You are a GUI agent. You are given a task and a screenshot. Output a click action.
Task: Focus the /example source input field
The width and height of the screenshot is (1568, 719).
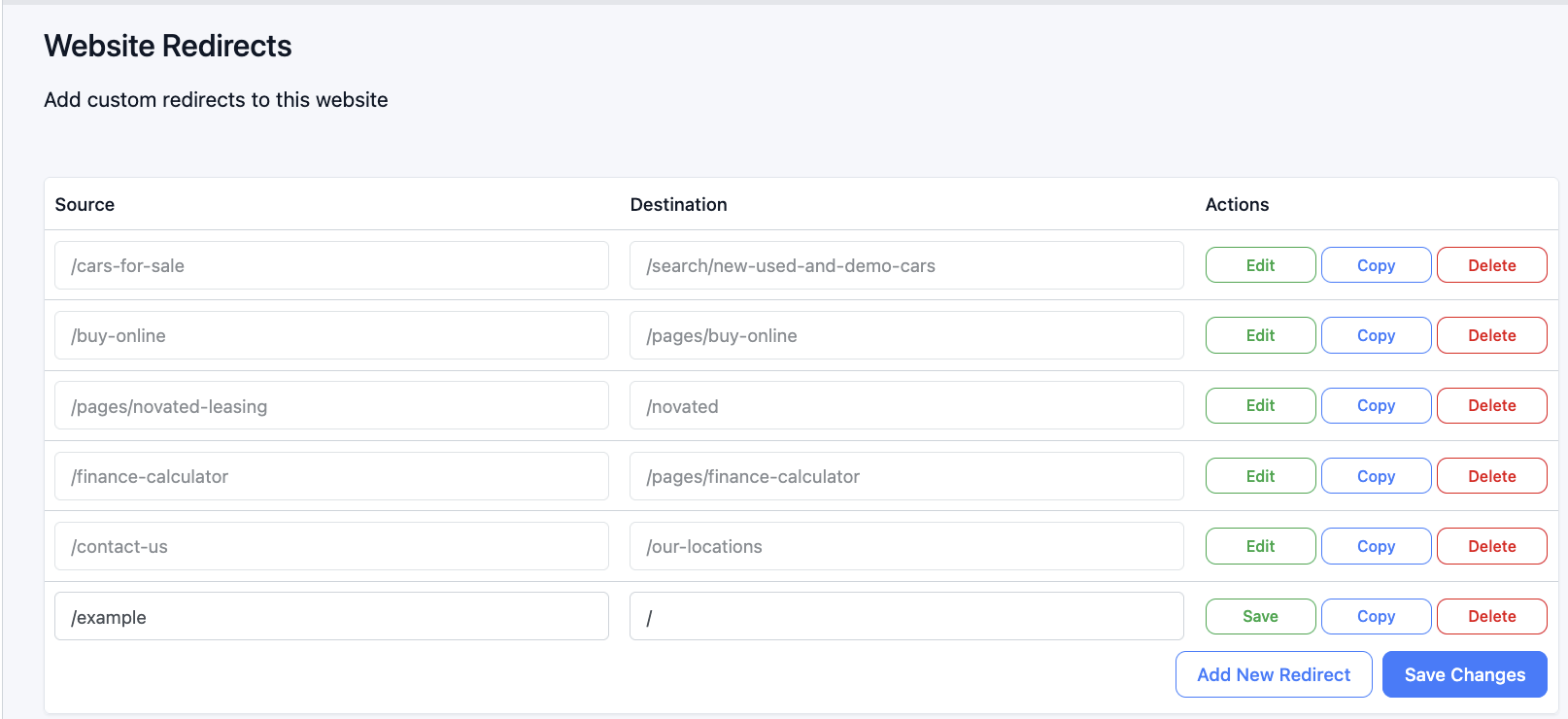(x=331, y=617)
